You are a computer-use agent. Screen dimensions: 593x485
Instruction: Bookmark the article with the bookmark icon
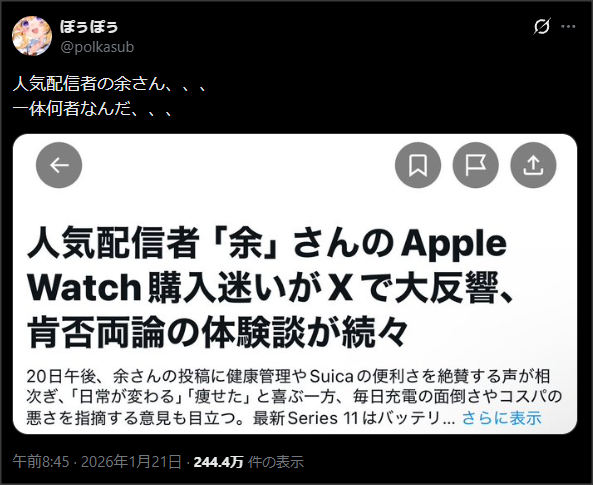418,165
